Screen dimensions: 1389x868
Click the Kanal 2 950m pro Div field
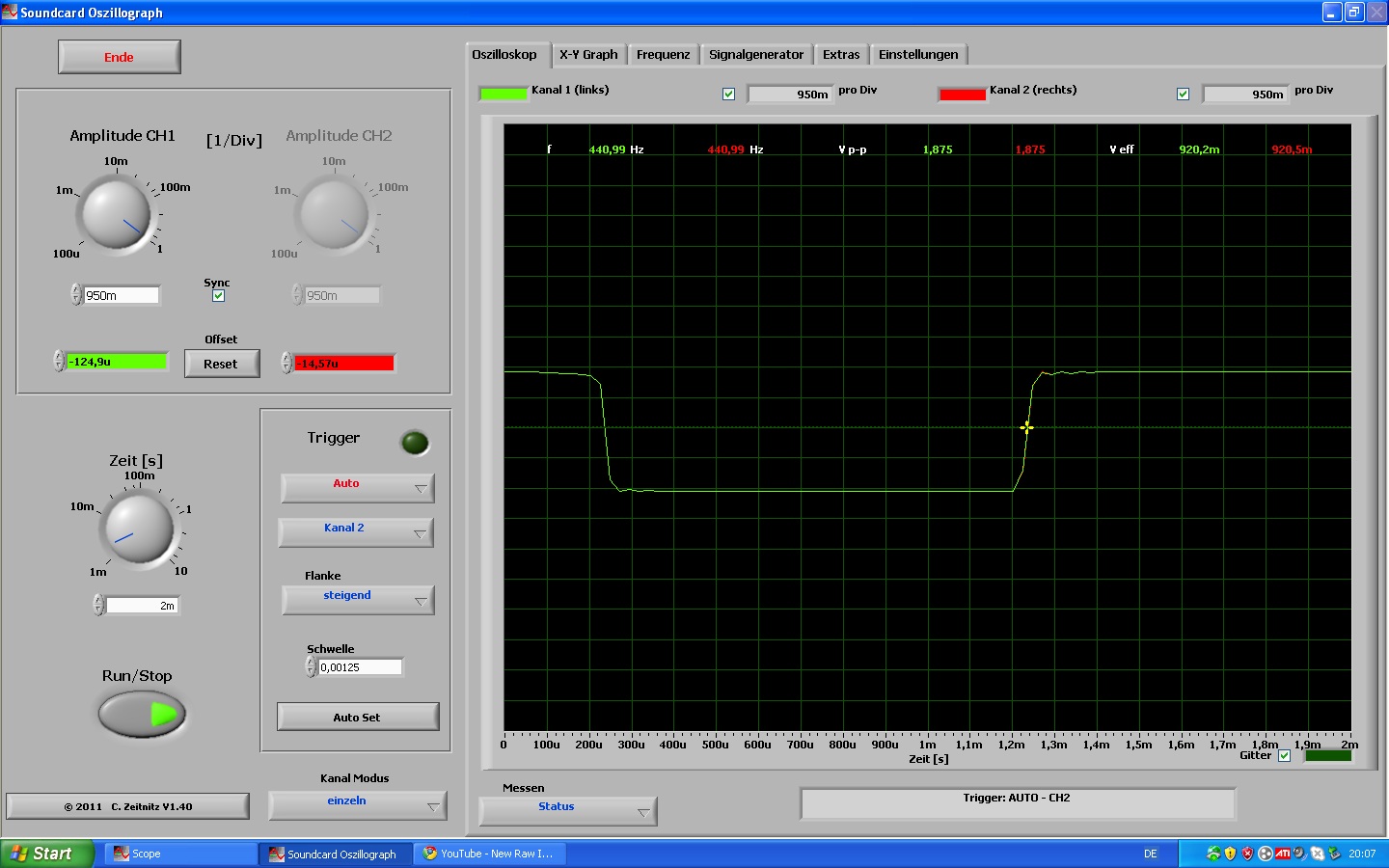pos(1245,94)
